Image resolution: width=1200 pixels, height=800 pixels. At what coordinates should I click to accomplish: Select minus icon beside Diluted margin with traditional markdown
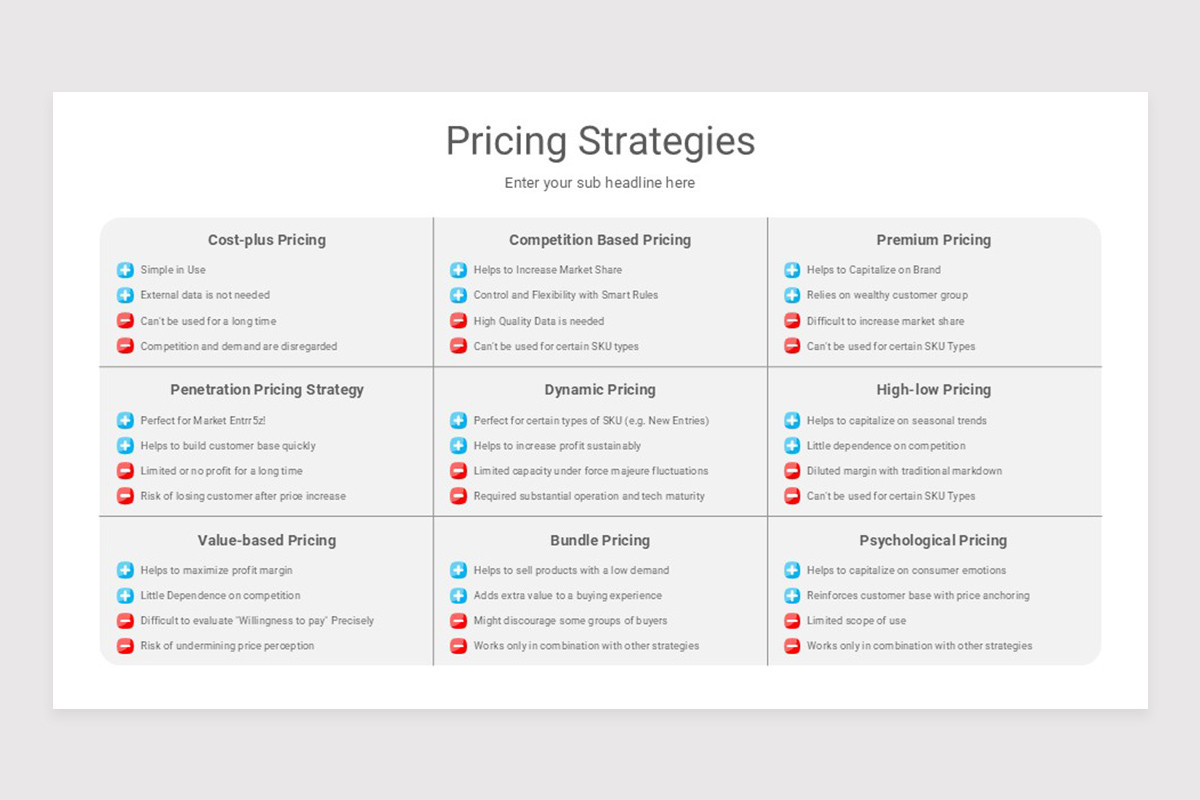[792, 471]
